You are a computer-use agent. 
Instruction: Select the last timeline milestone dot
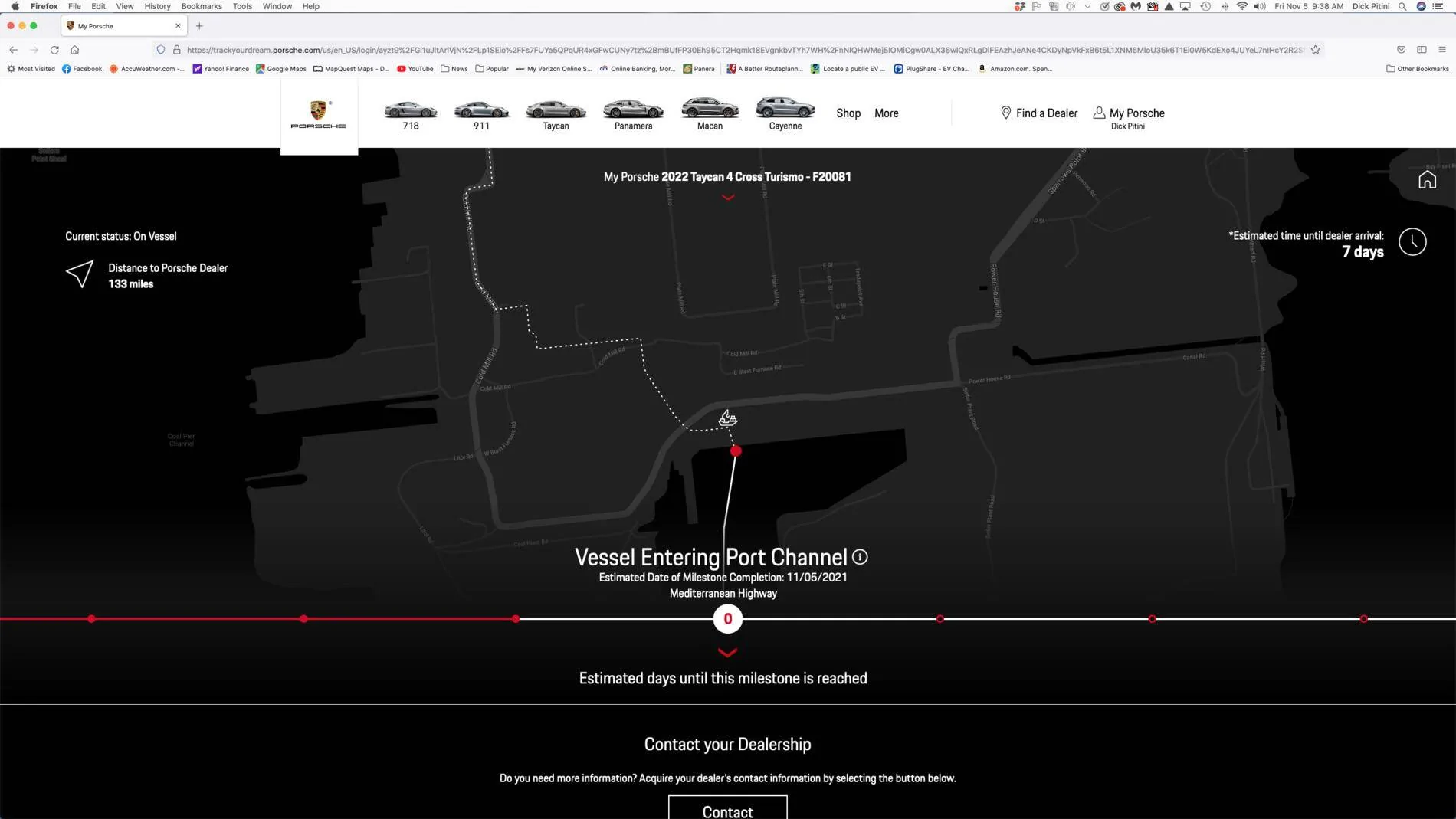1364,618
